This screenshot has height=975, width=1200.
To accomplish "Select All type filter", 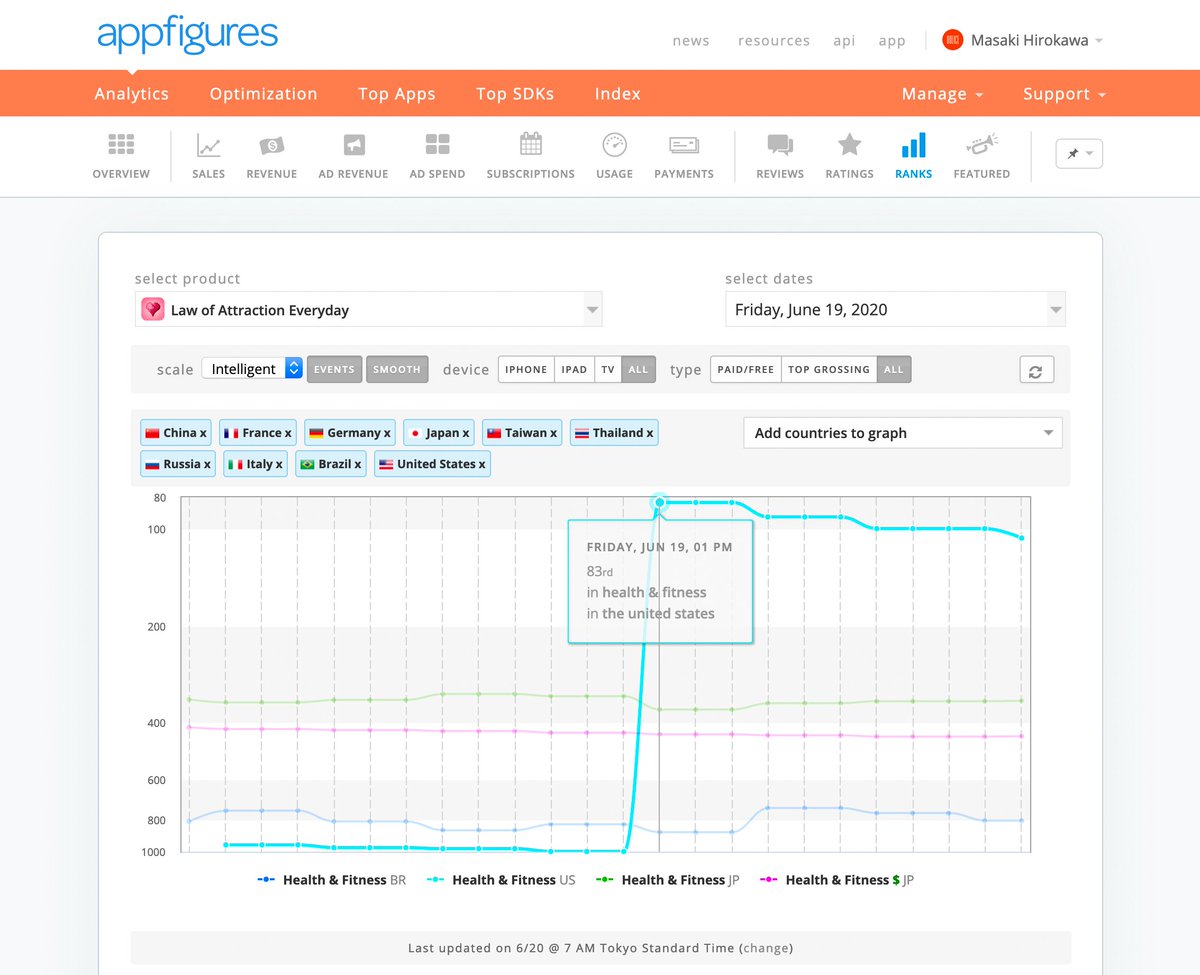I will tap(894, 369).
